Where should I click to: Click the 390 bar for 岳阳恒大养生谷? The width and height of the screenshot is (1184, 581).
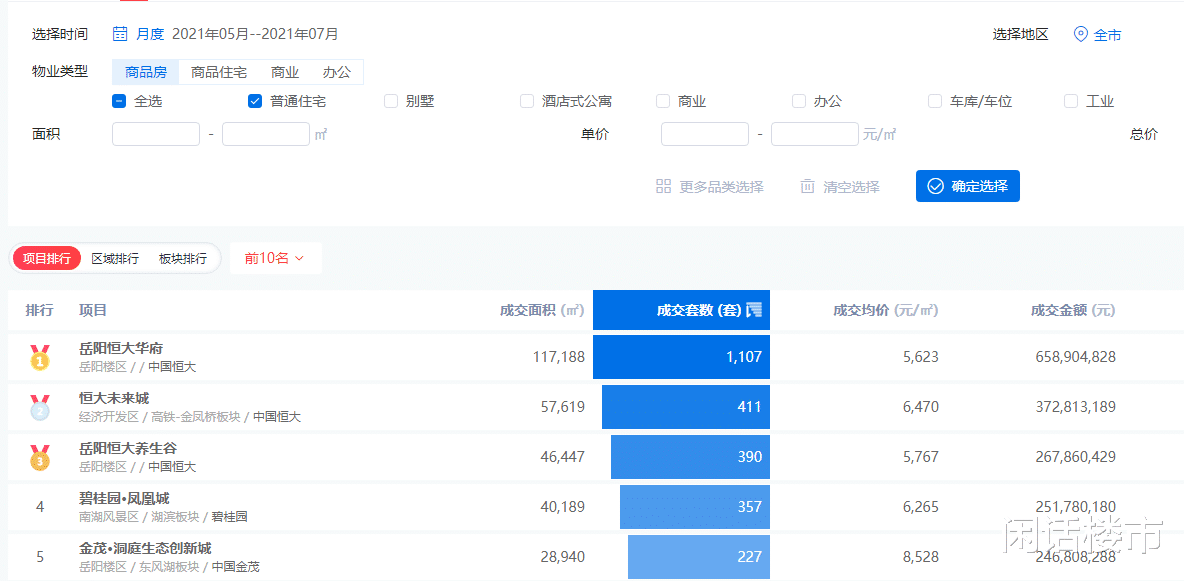point(690,457)
